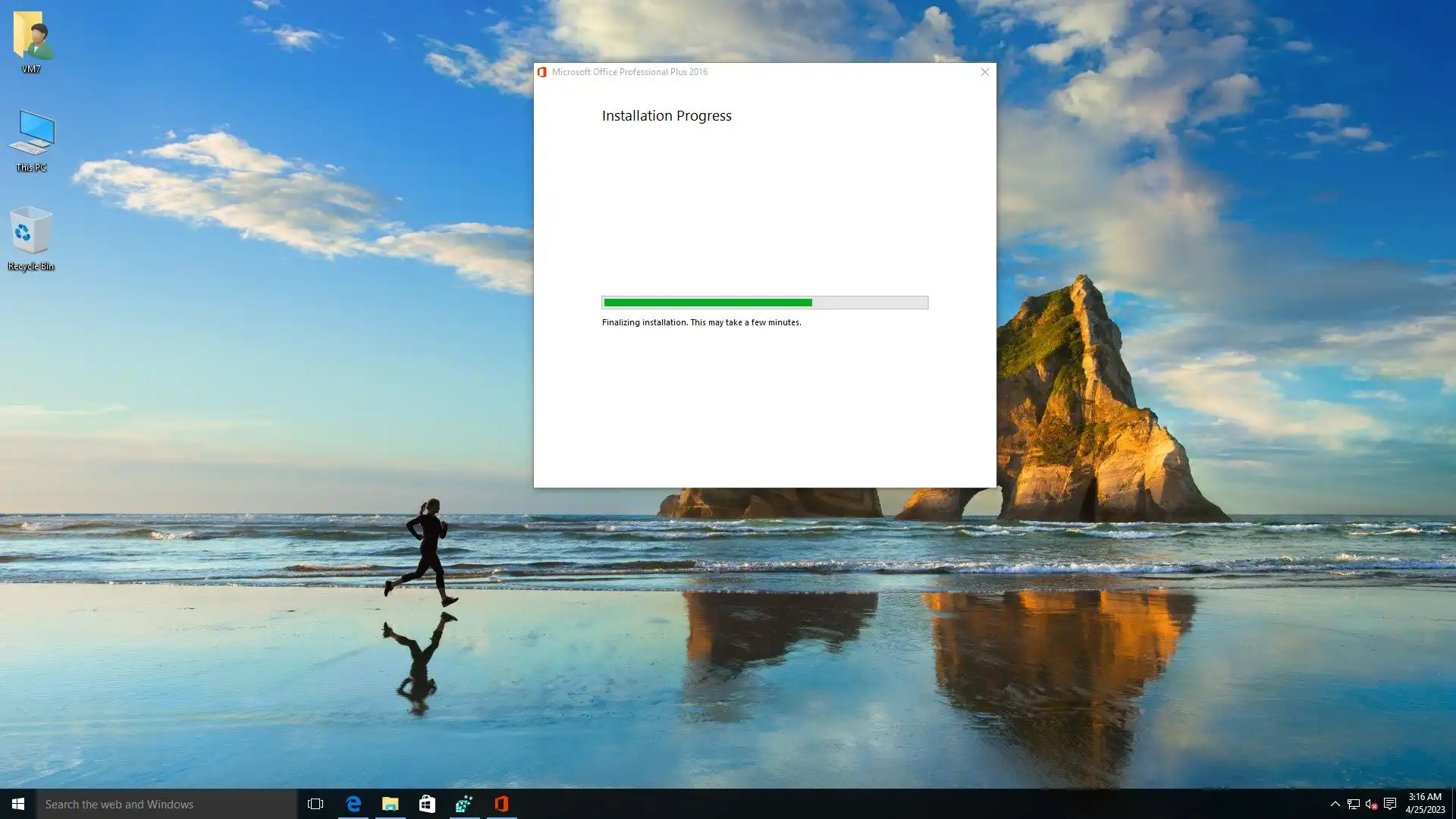This screenshot has height=819, width=1456.
Task: Expand the hidden system tray icons
Action: pyautogui.click(x=1335, y=804)
